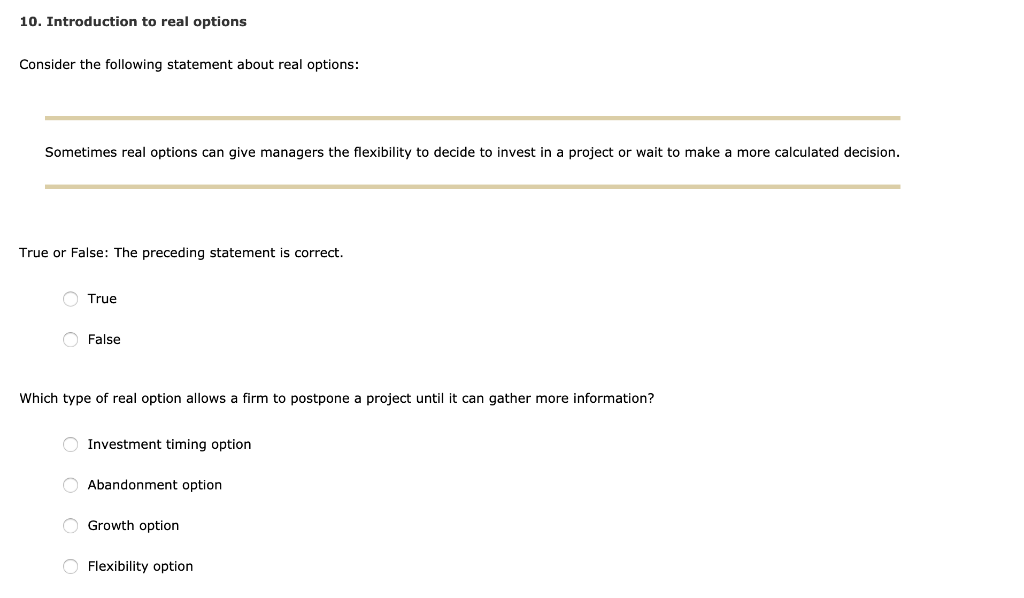Click the False answer label
The image size is (1024, 598).
104,339
